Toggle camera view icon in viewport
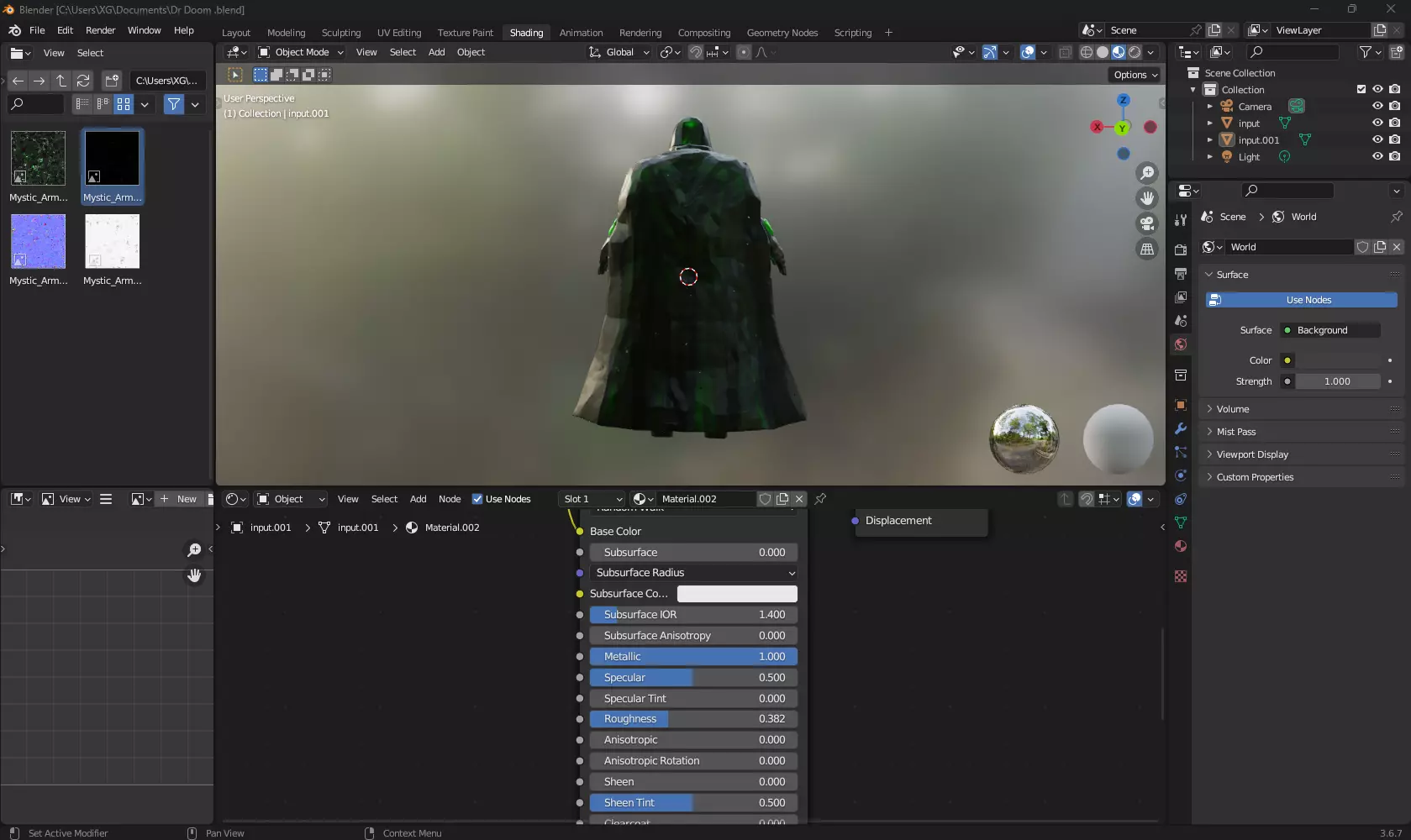Screen dimensions: 1411x840 point(1147,223)
